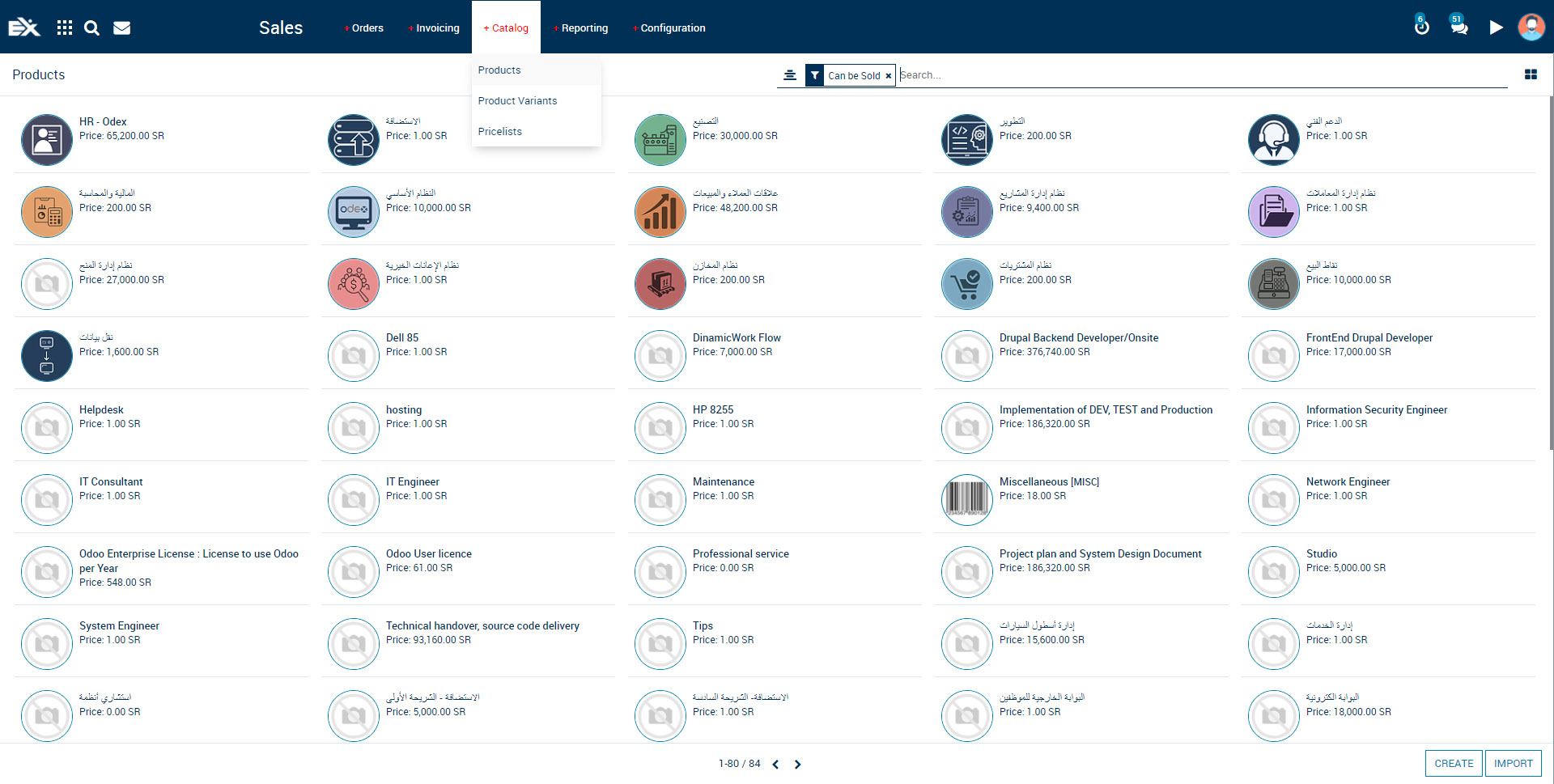Click the vertical page scrollbar
The height and width of the screenshot is (784, 1554).
[x=1551, y=272]
